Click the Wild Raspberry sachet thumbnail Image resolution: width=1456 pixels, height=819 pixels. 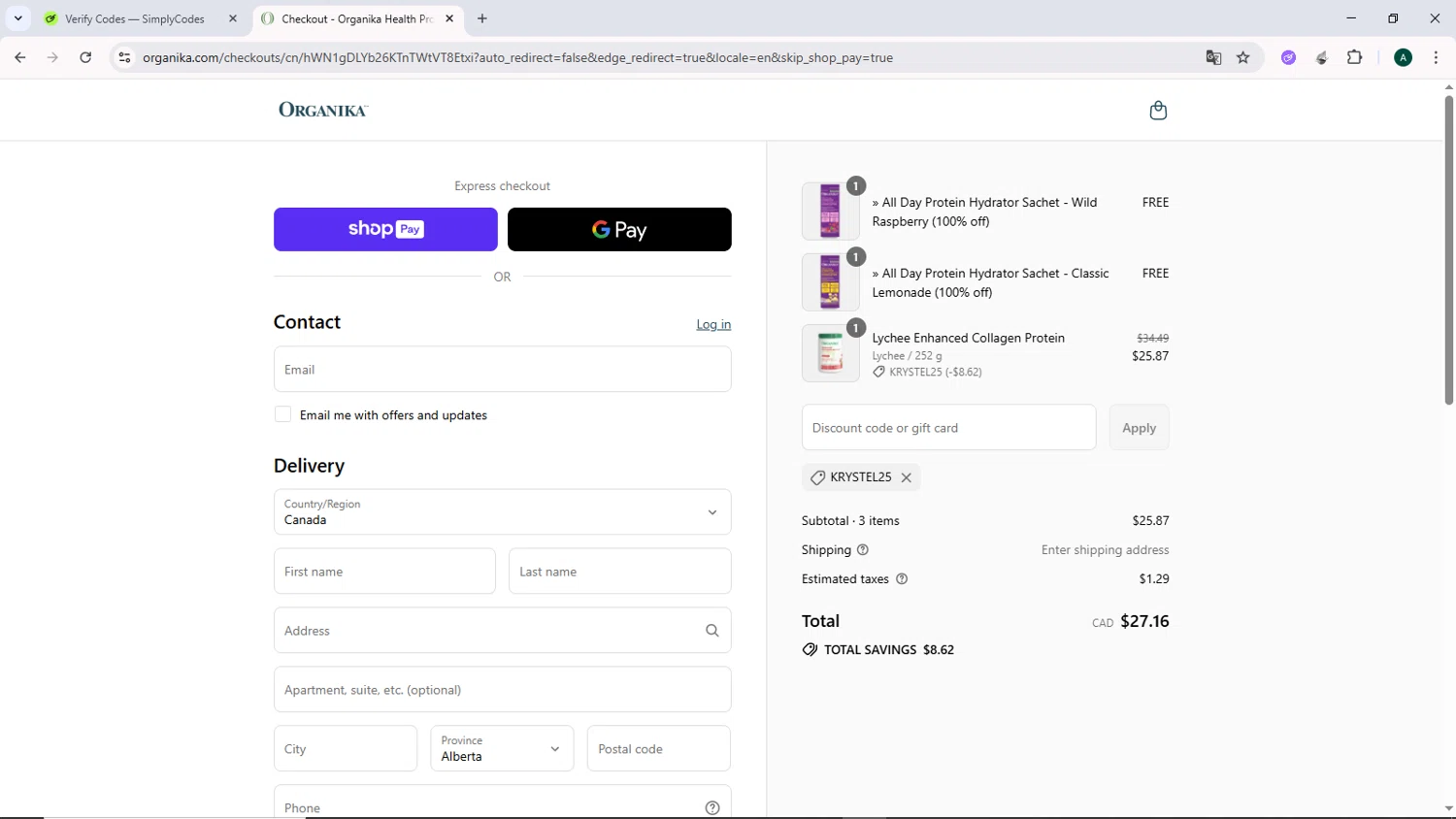(831, 211)
